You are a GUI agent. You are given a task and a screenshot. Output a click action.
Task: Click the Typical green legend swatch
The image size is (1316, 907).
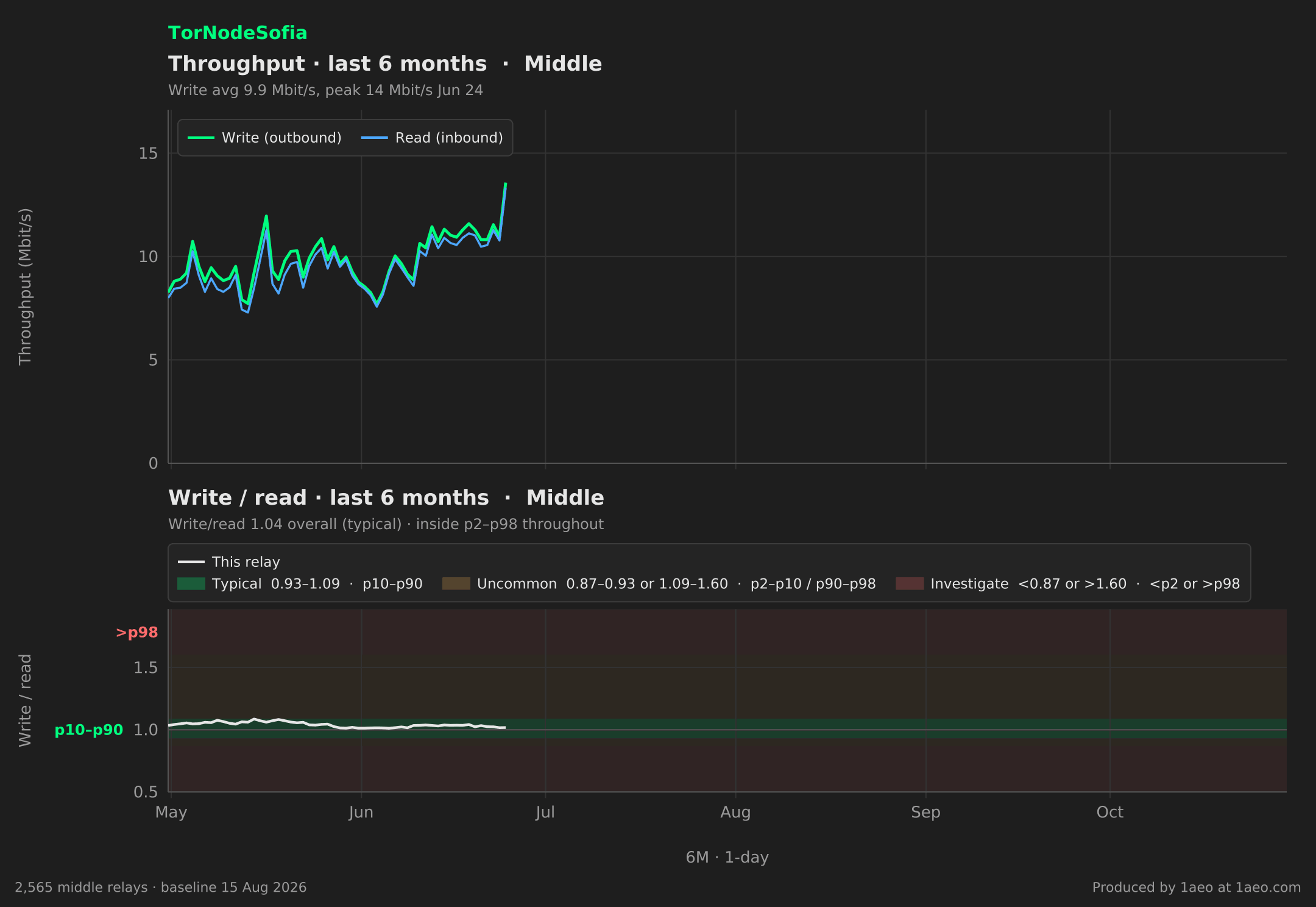(191, 584)
